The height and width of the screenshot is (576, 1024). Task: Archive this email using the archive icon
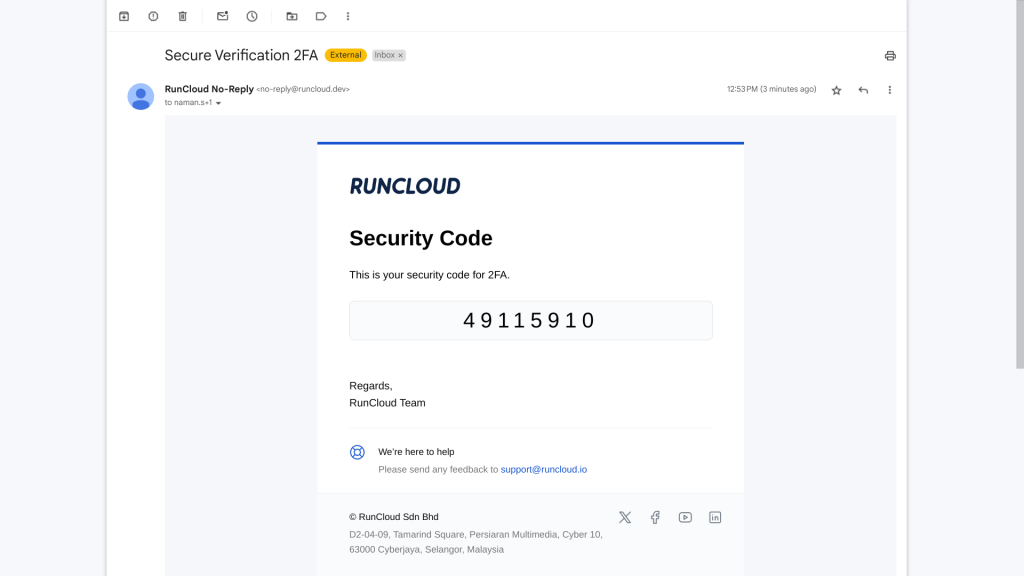tap(124, 16)
